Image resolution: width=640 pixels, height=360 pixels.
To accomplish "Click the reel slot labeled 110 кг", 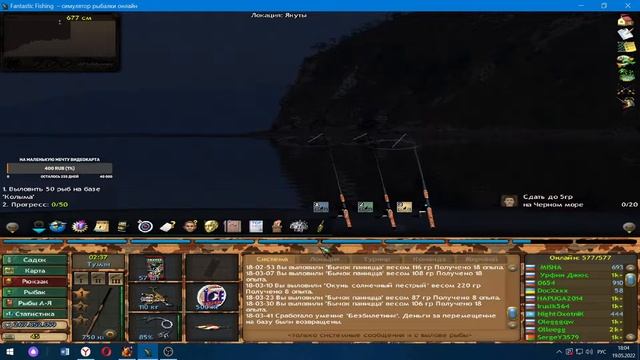I will point(155,297).
